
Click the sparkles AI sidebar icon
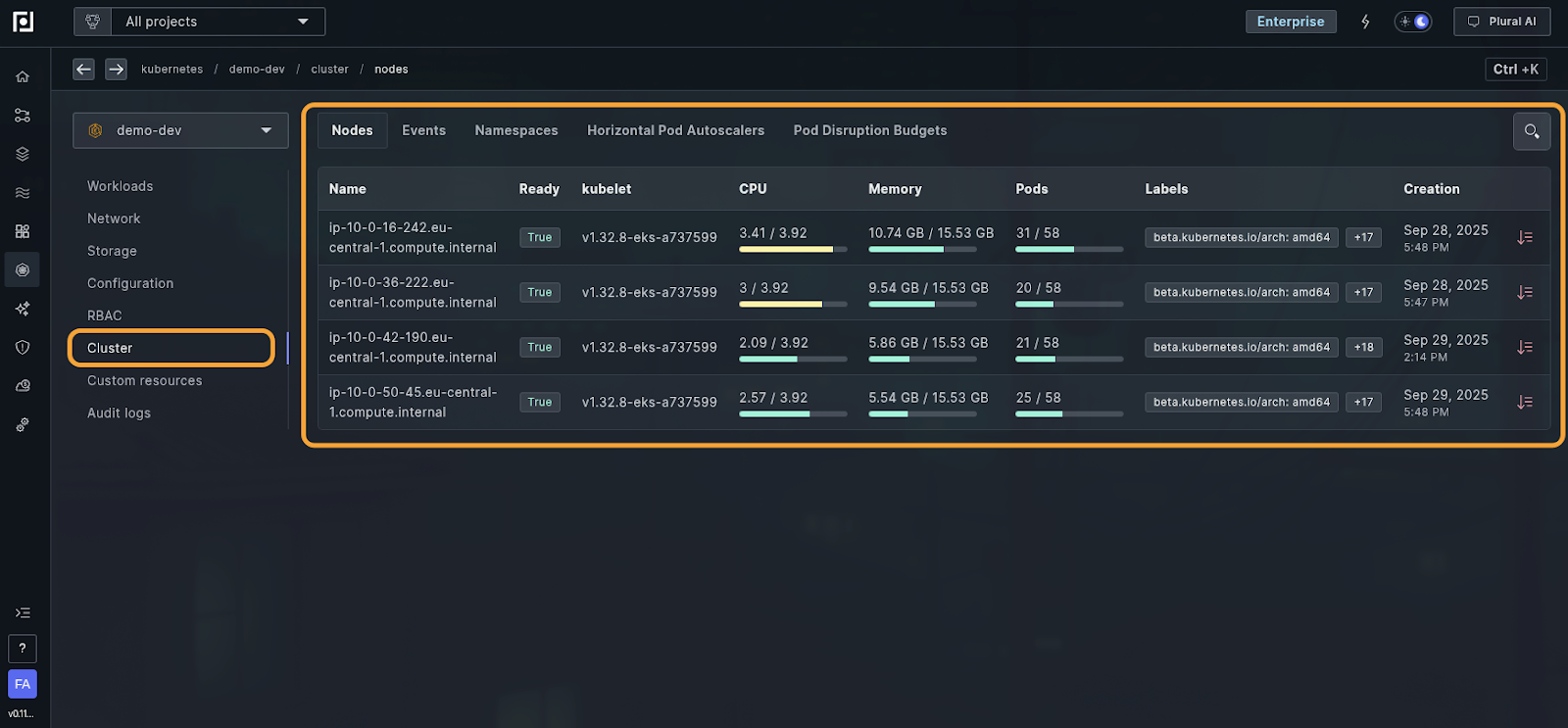[23, 309]
